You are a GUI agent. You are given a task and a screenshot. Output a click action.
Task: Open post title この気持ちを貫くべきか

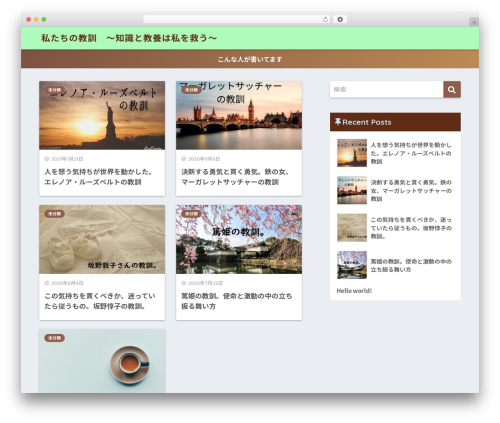(100, 301)
